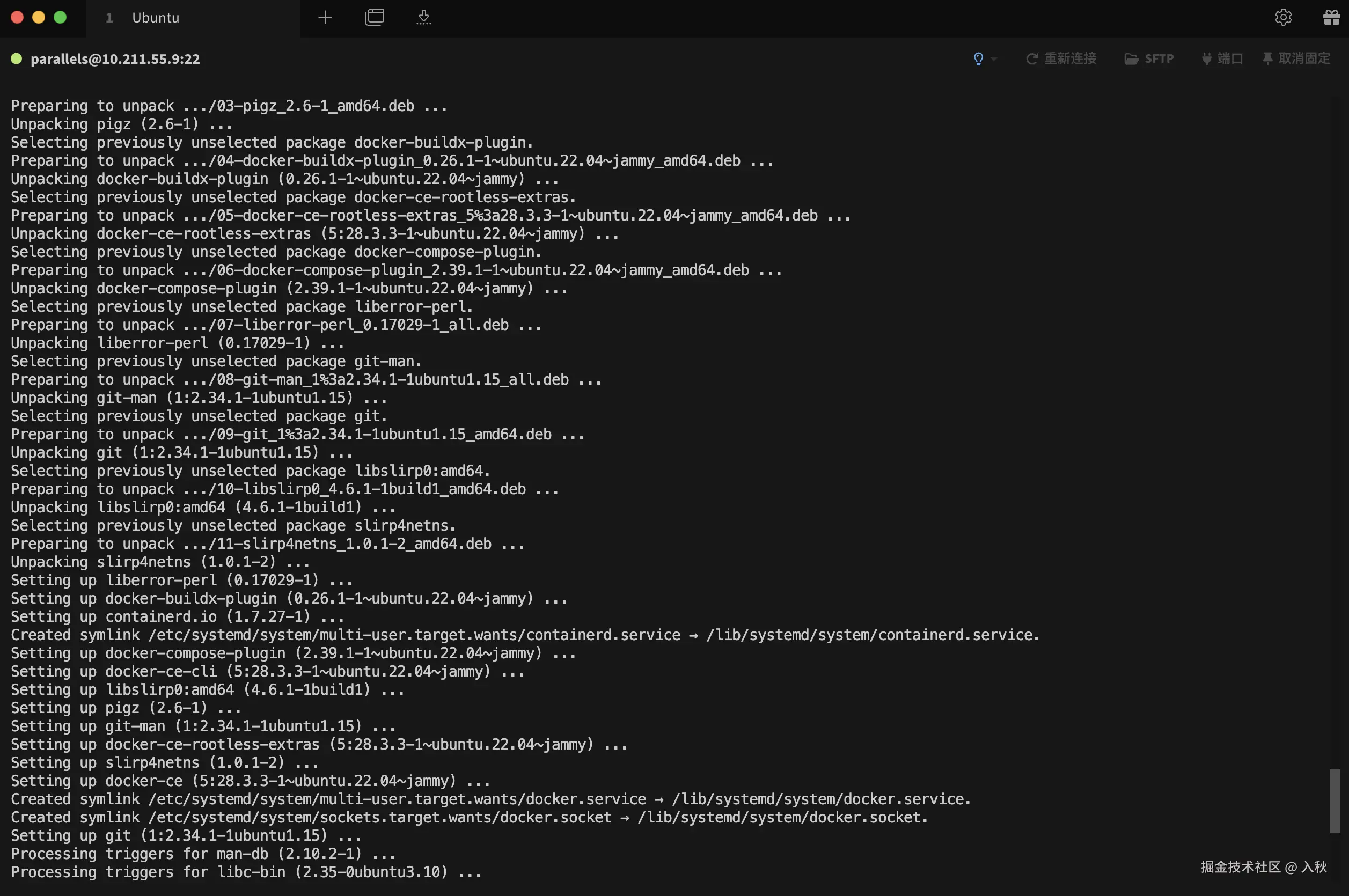Expand the dropdown arrow beside the lightbulb
This screenshot has height=896, width=1349.
coord(994,59)
